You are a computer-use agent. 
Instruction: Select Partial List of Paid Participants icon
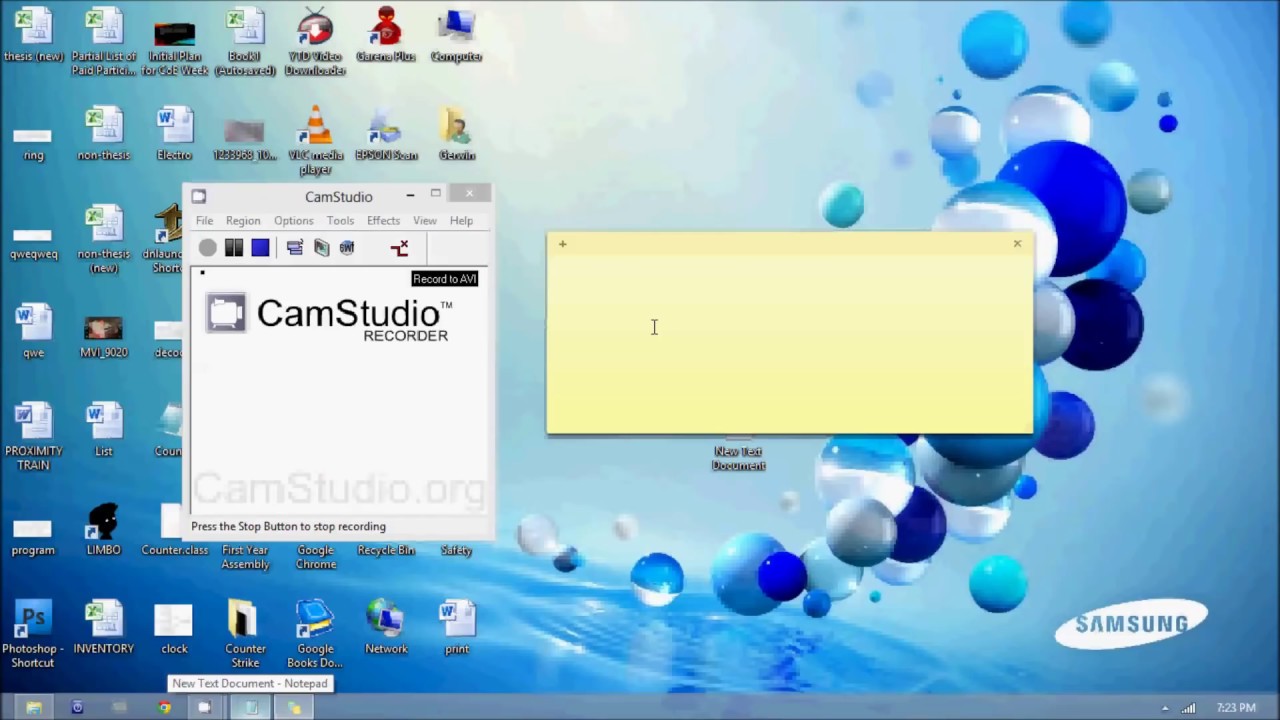point(103,42)
